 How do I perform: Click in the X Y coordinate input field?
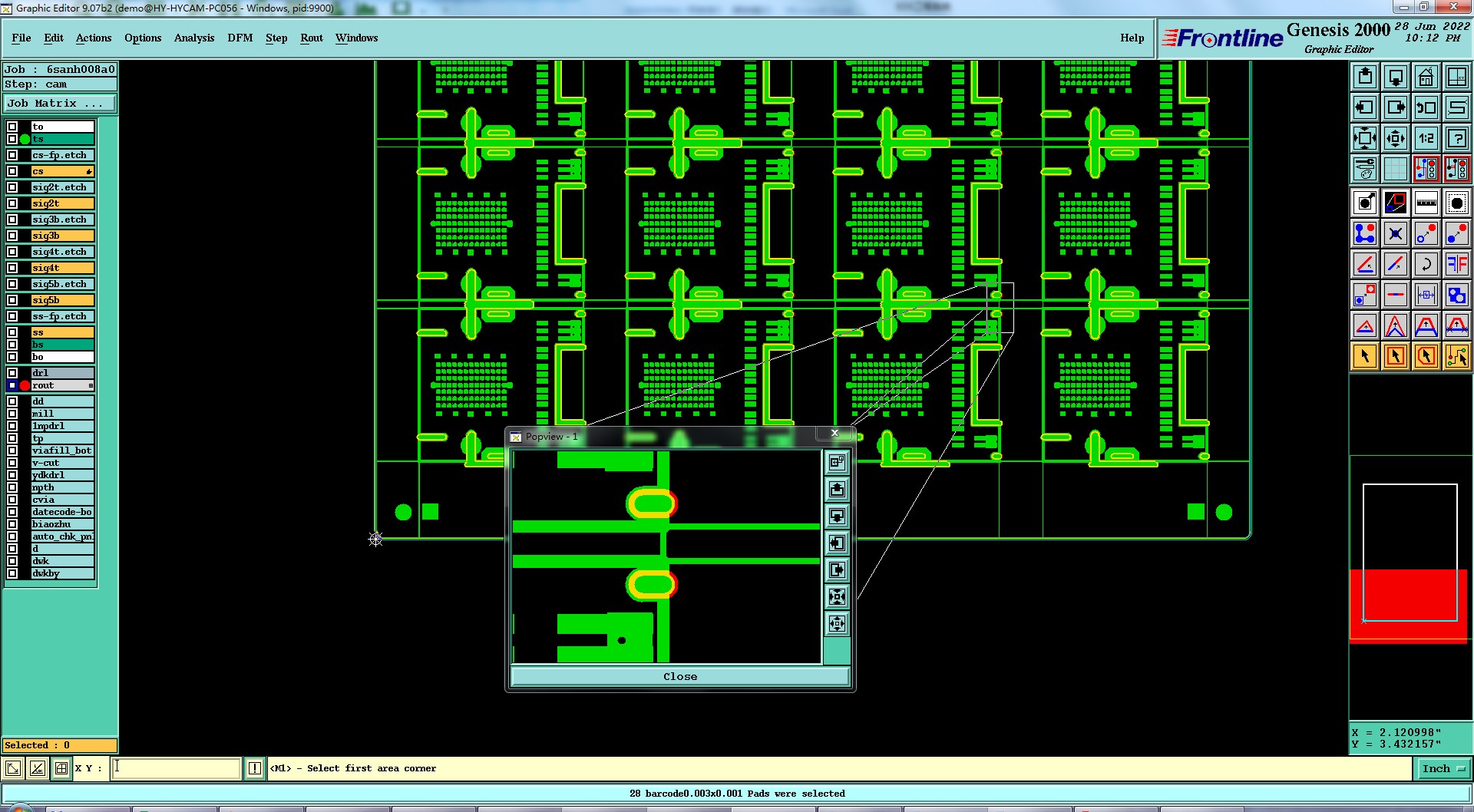point(176,768)
